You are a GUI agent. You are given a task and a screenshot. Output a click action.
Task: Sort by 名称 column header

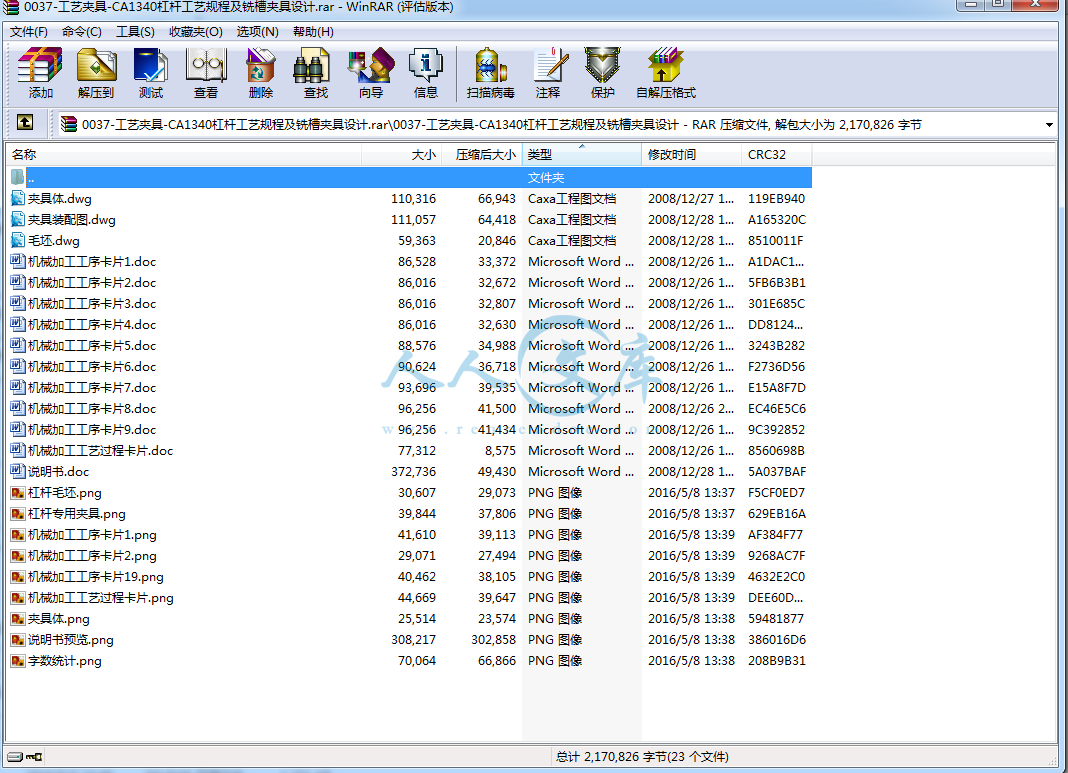point(184,155)
